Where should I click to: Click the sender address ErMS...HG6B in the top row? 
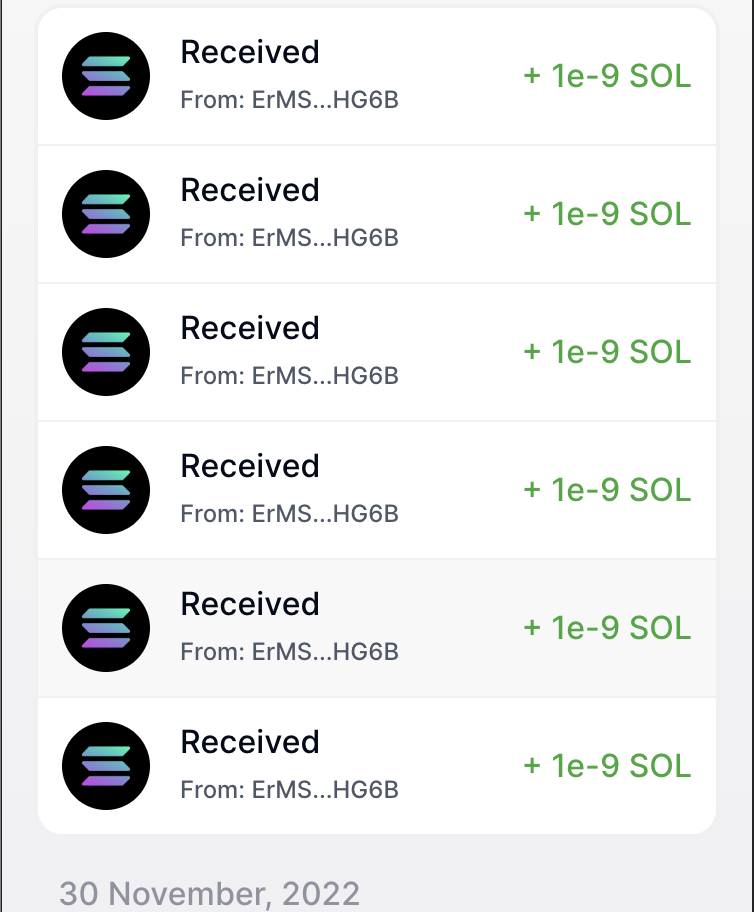288,100
